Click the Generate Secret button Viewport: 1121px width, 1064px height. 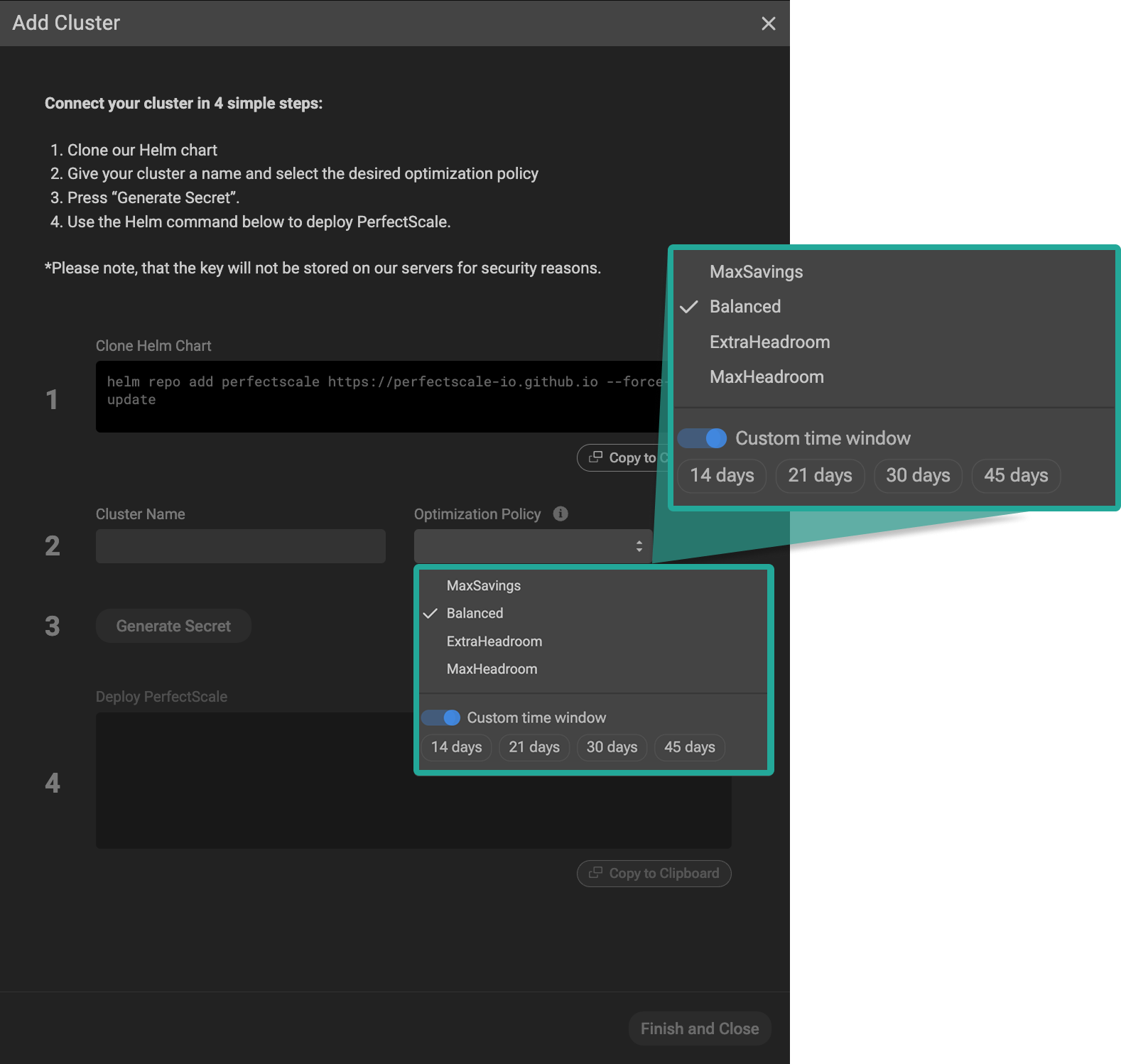[173, 626]
